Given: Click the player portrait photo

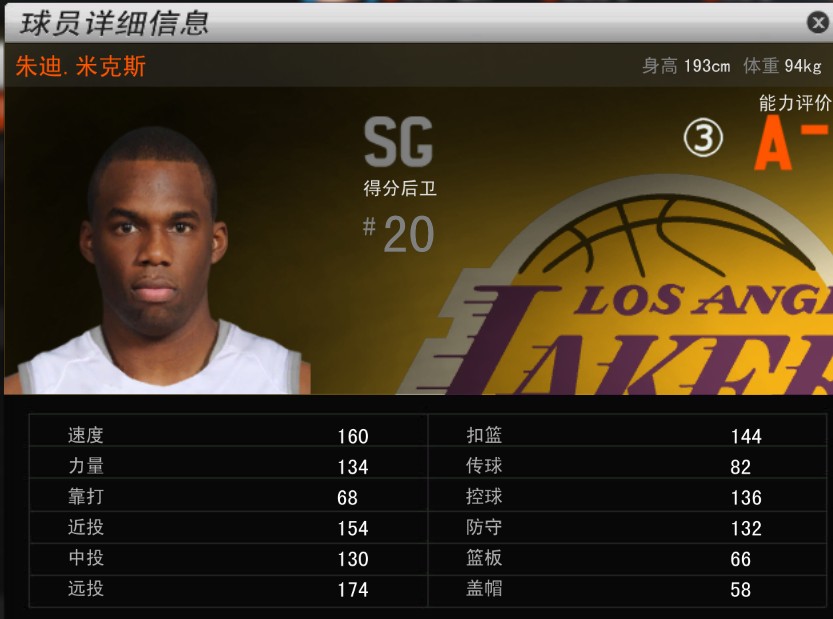Looking at the screenshot, I should click(158, 260).
